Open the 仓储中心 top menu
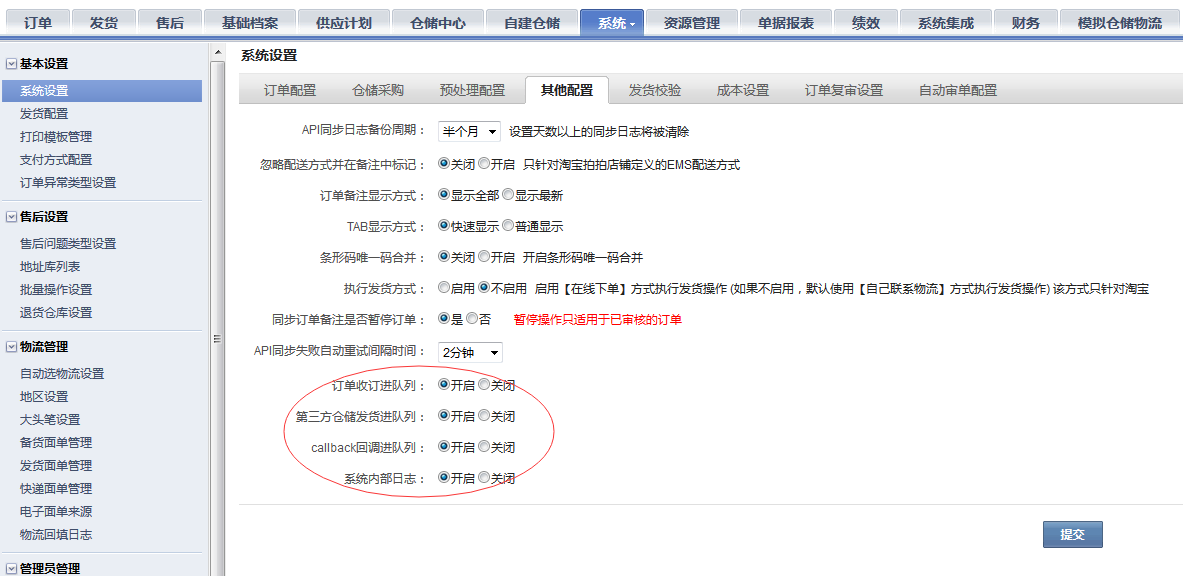This screenshot has height=576, width=1183. pos(437,23)
